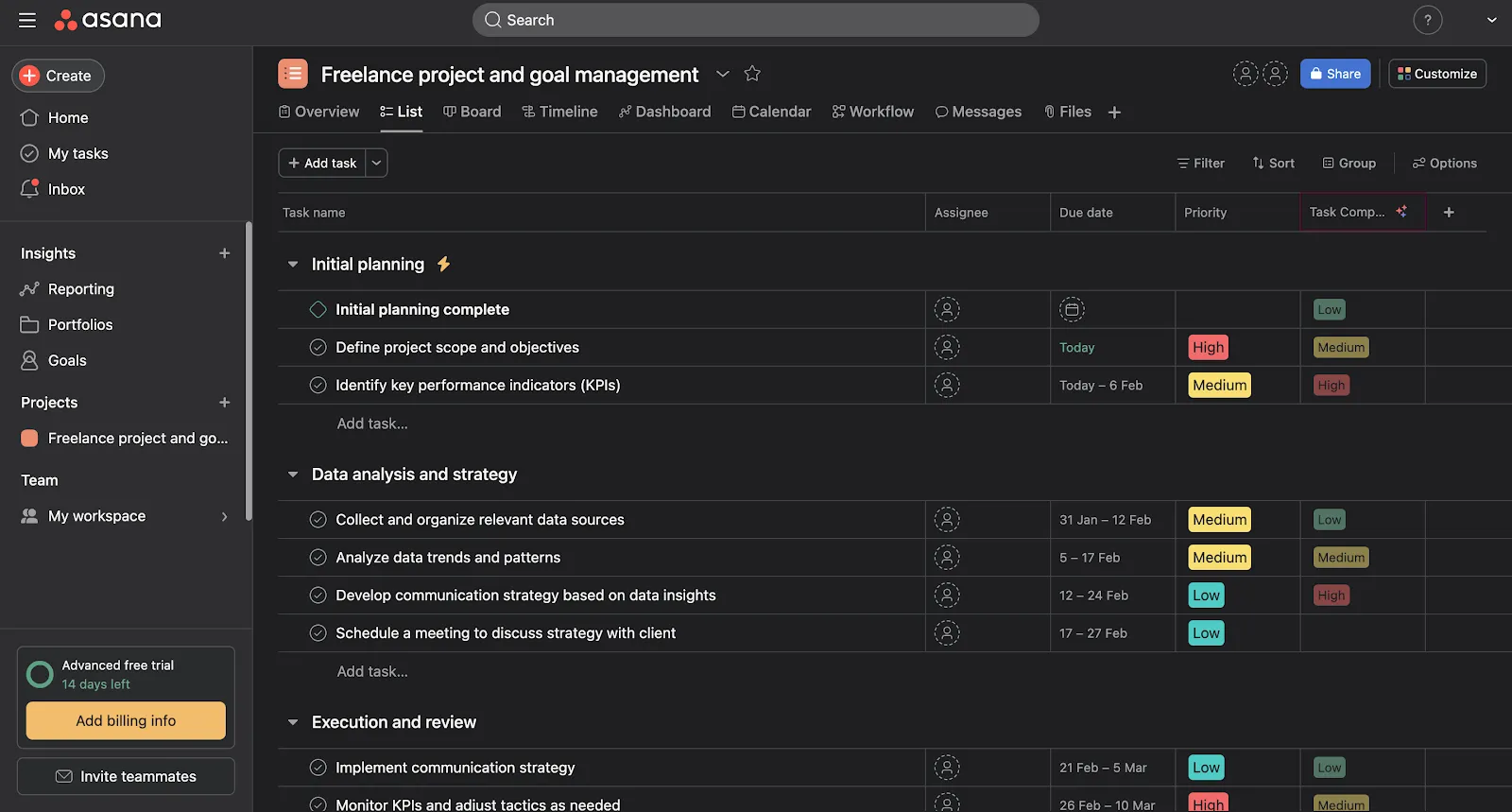Viewport: 1512px width, 812px height.
Task: Assign Identify key performance indicators task
Action: pyautogui.click(x=947, y=385)
